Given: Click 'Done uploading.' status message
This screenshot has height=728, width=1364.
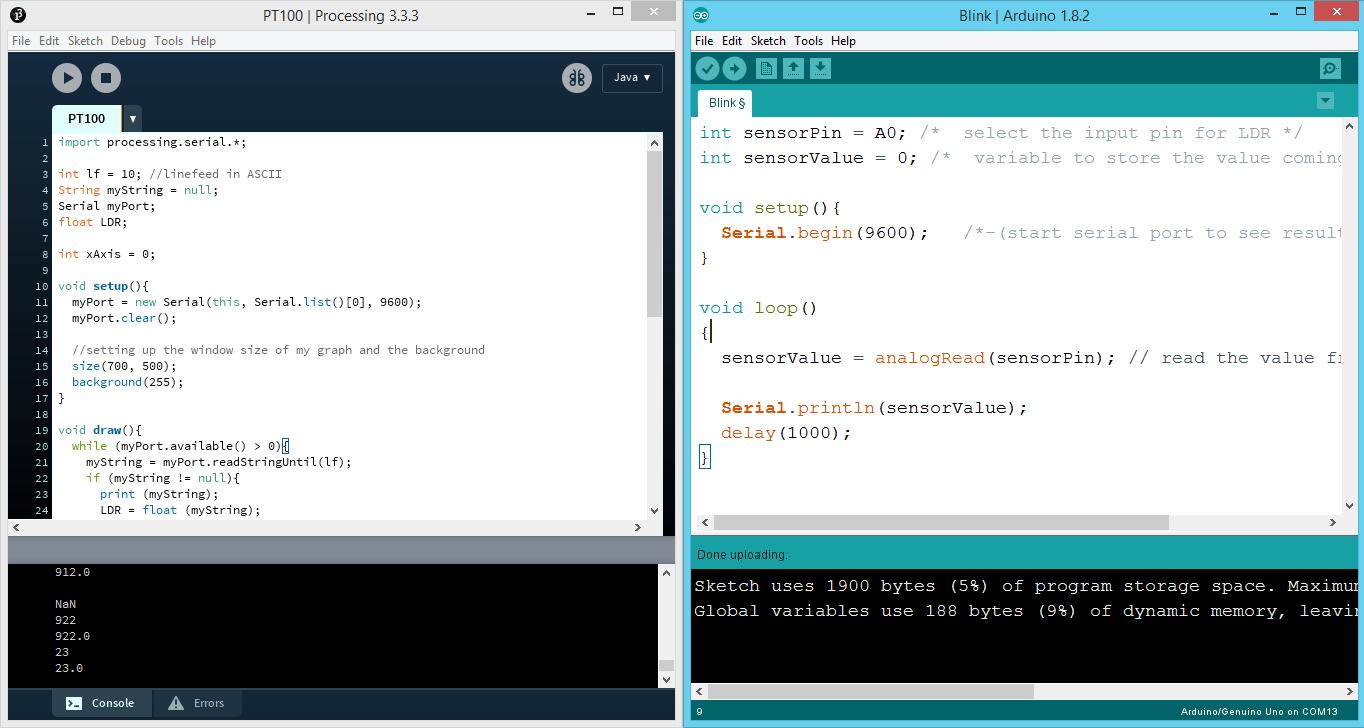Looking at the screenshot, I should (742, 554).
